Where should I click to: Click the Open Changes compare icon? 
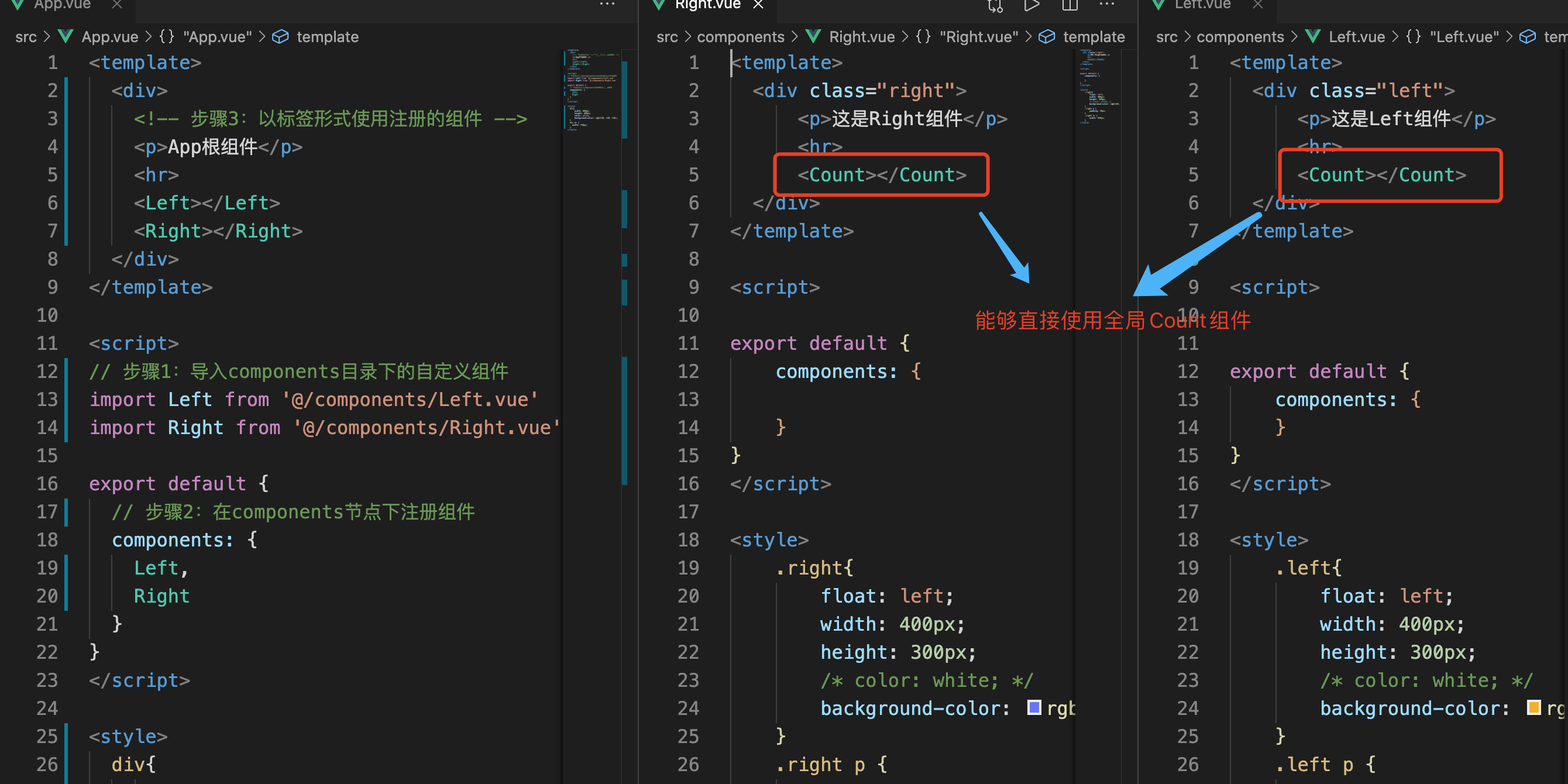click(995, 5)
